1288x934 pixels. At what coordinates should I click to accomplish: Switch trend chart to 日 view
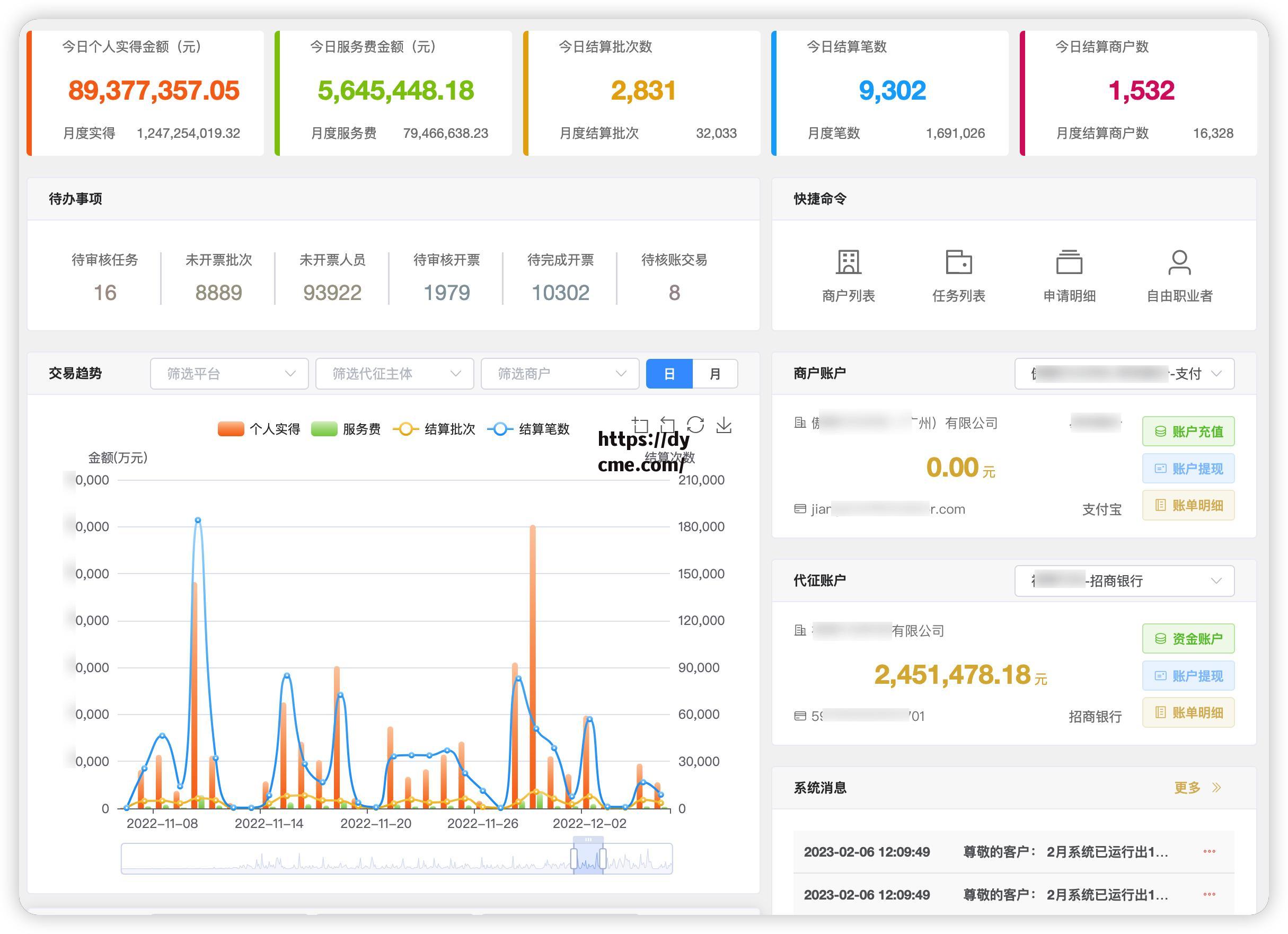pyautogui.click(x=669, y=374)
